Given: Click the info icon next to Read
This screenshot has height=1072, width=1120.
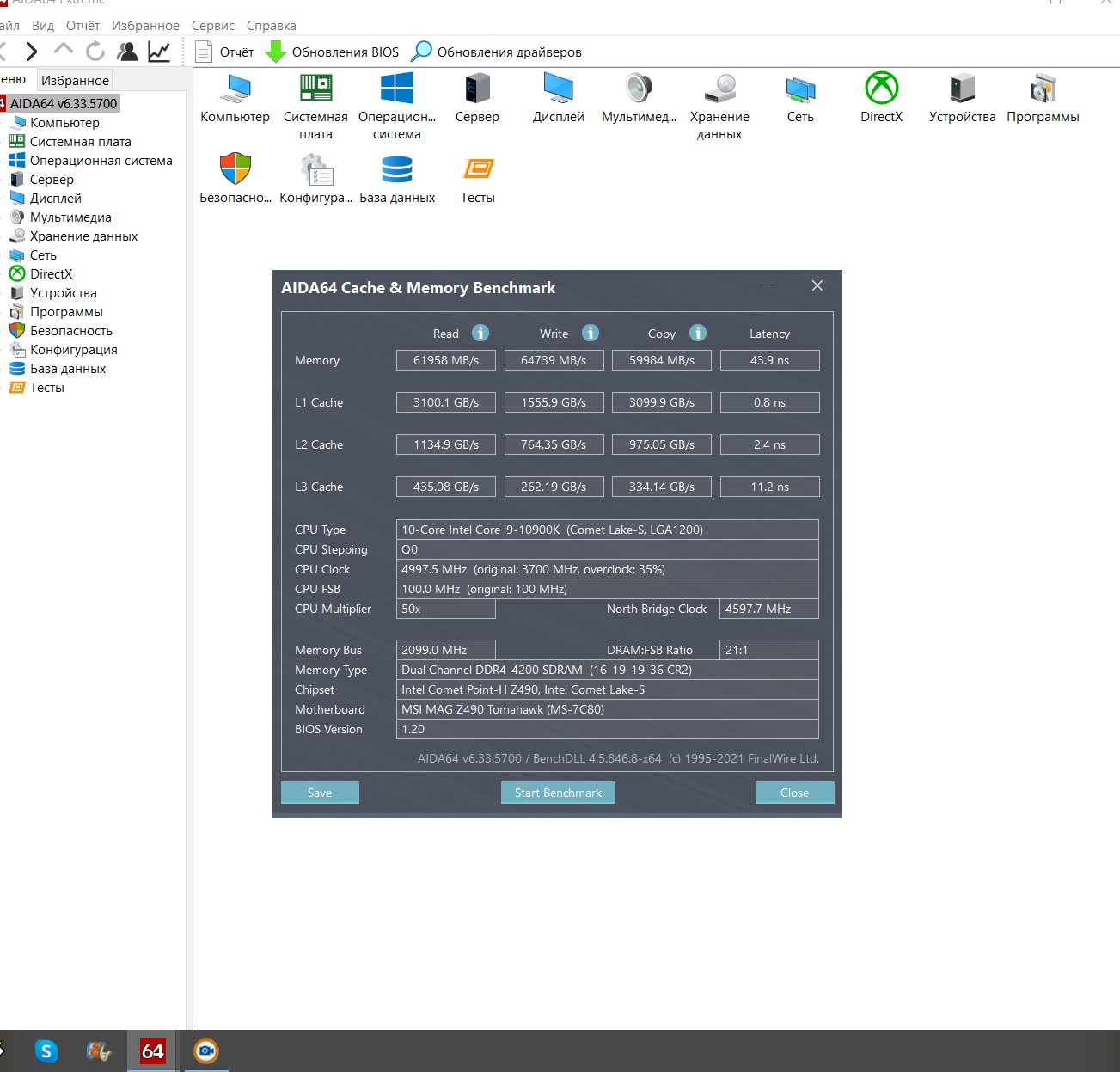Looking at the screenshot, I should click(x=480, y=333).
